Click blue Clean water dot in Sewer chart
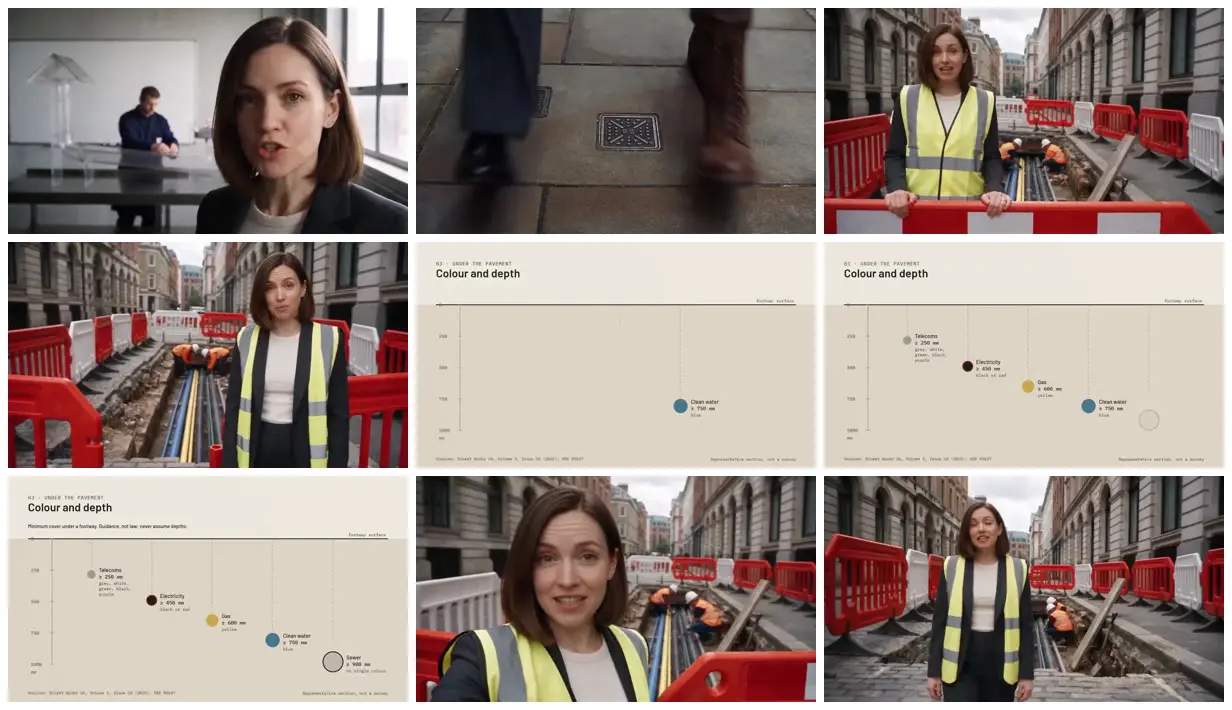This screenshot has width=1232, height=710. pyautogui.click(x=272, y=640)
